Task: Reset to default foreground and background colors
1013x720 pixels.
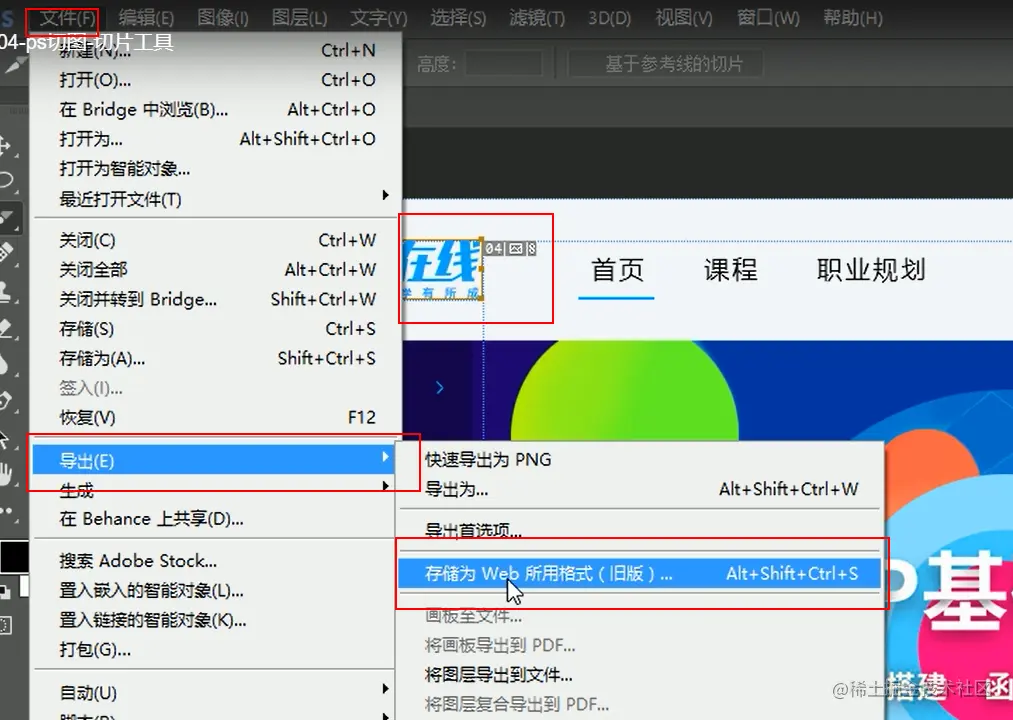Action: click(x=5, y=591)
